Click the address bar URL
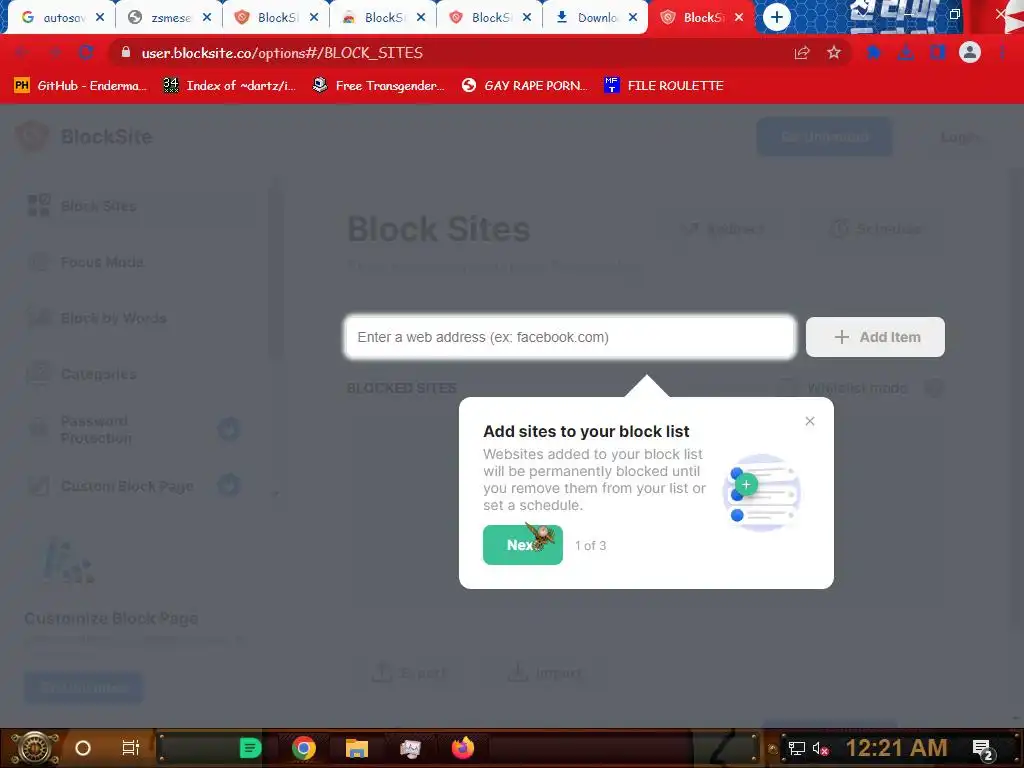The width and height of the screenshot is (1024, 768). point(282,53)
